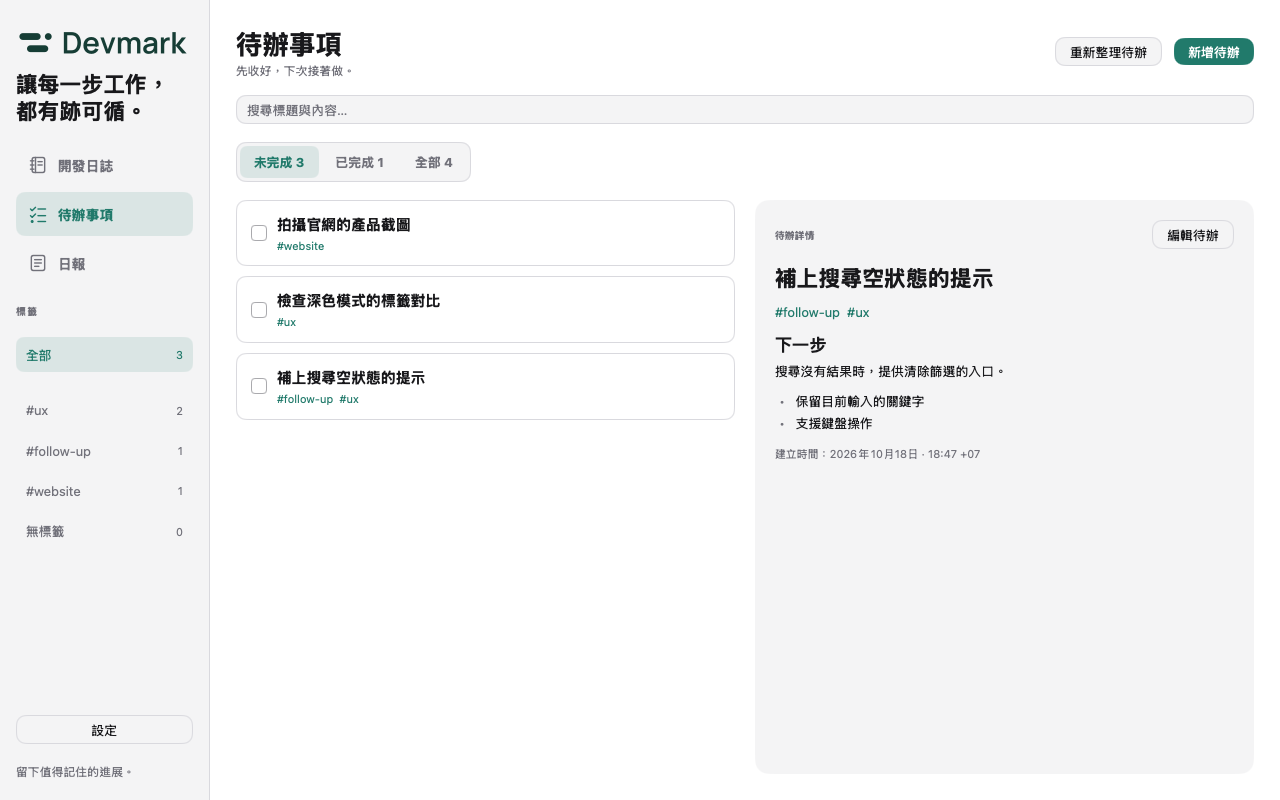Click the 新增待辦 button
The image size is (1280, 800).
coord(1214,52)
